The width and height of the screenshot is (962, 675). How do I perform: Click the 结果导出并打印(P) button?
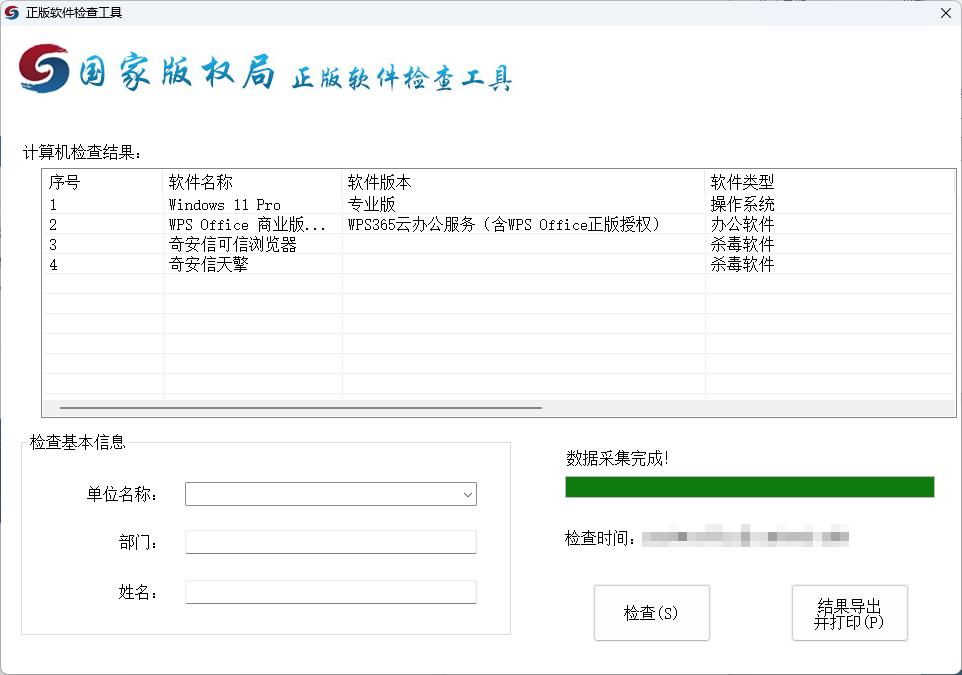click(x=849, y=613)
